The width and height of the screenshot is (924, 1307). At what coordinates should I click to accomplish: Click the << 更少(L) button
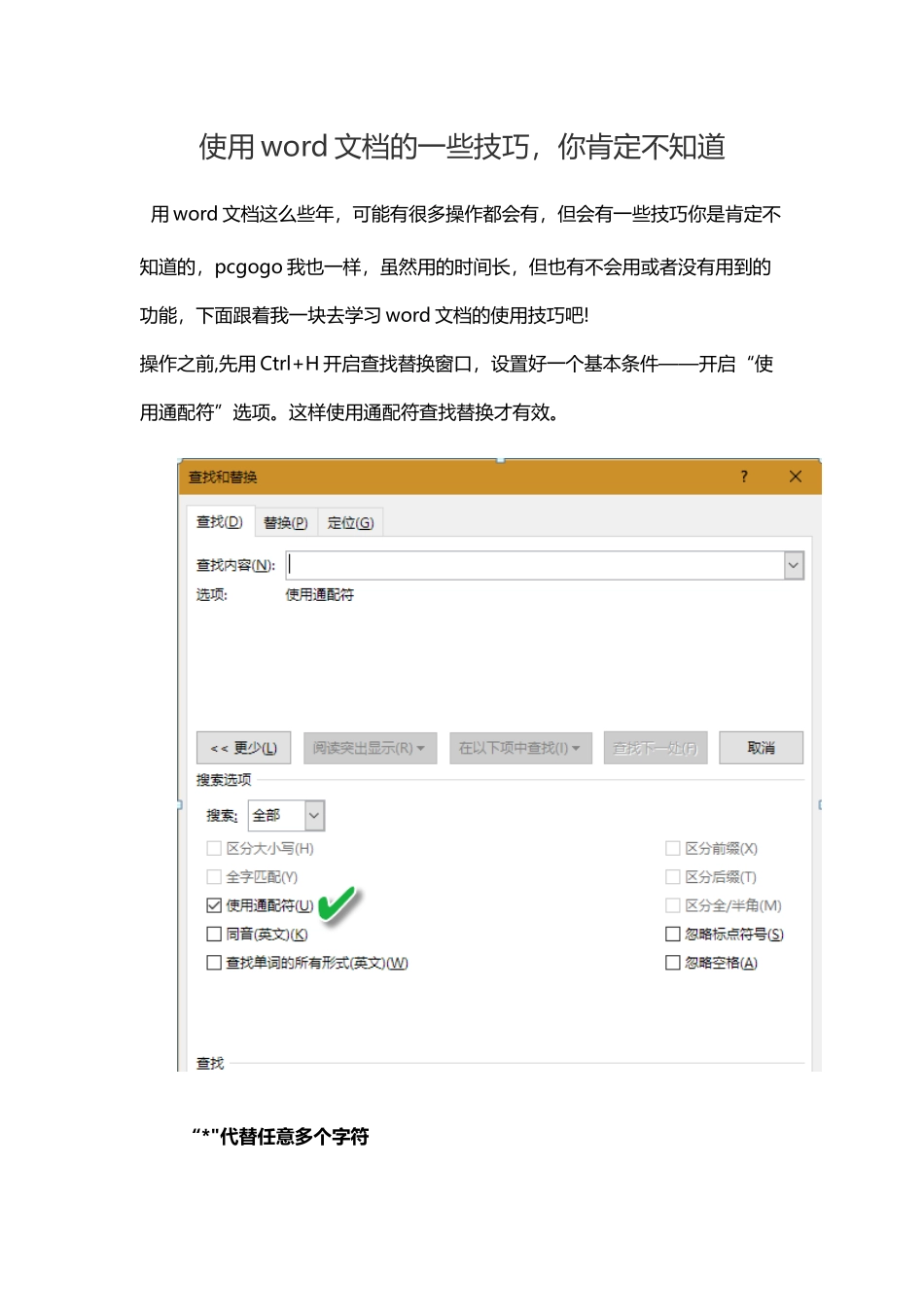[x=243, y=748]
